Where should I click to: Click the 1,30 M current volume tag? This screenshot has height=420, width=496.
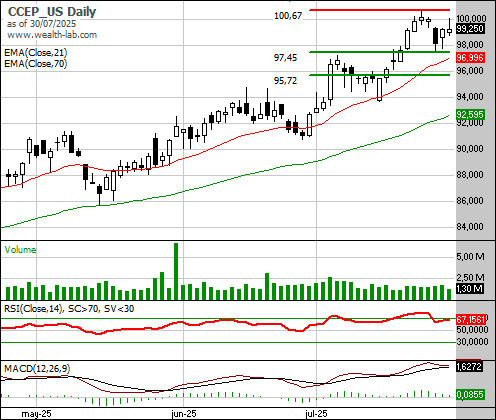pyautogui.click(x=470, y=288)
